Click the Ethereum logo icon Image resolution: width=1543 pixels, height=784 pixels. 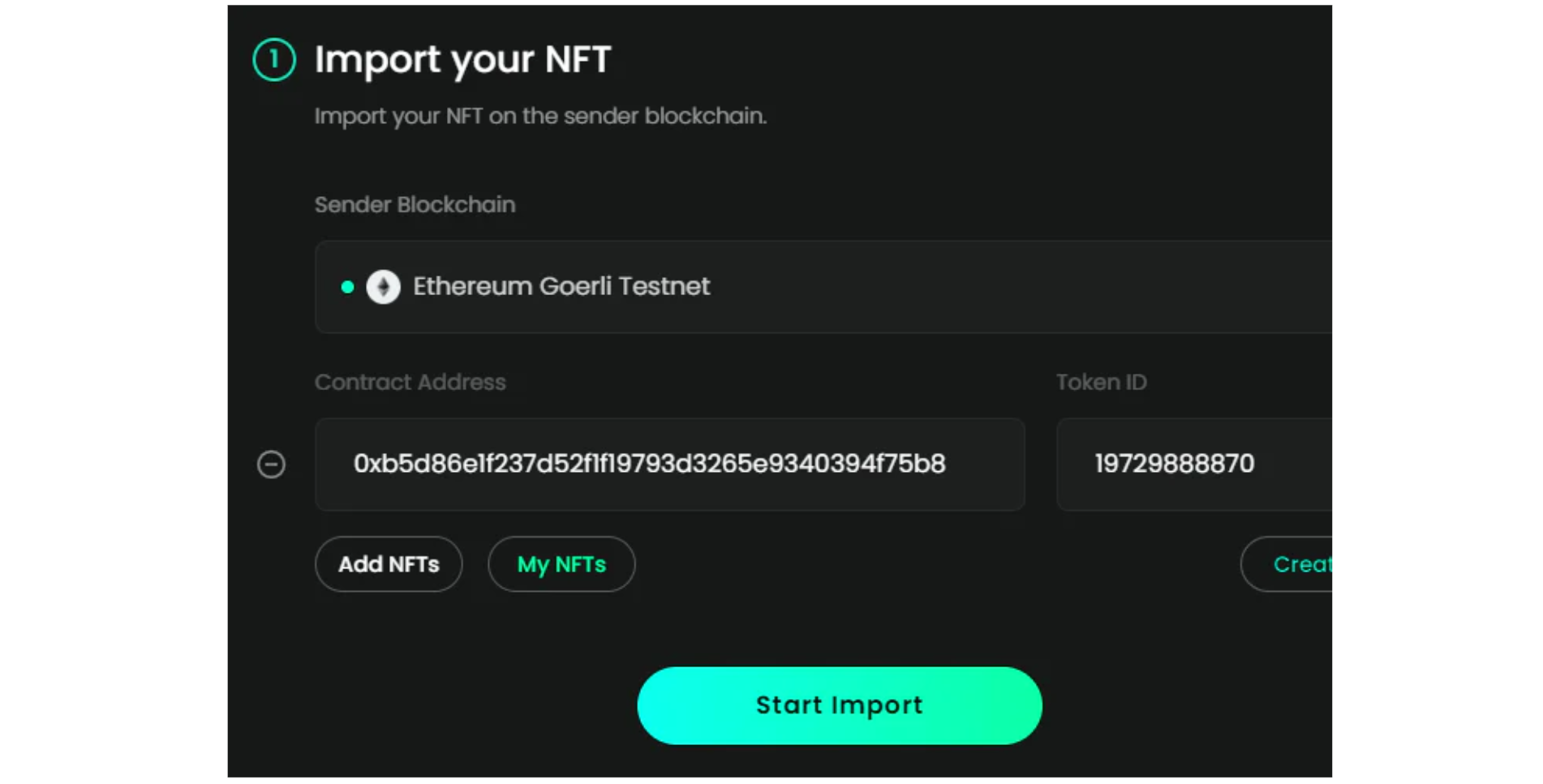(x=383, y=287)
